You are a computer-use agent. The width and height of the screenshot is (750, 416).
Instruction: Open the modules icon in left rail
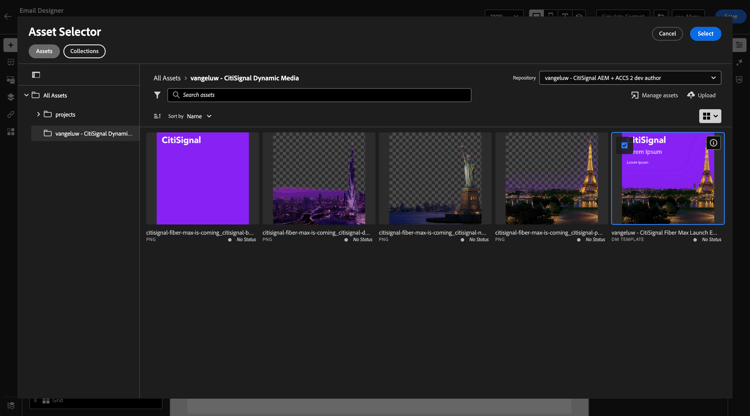(x=11, y=131)
